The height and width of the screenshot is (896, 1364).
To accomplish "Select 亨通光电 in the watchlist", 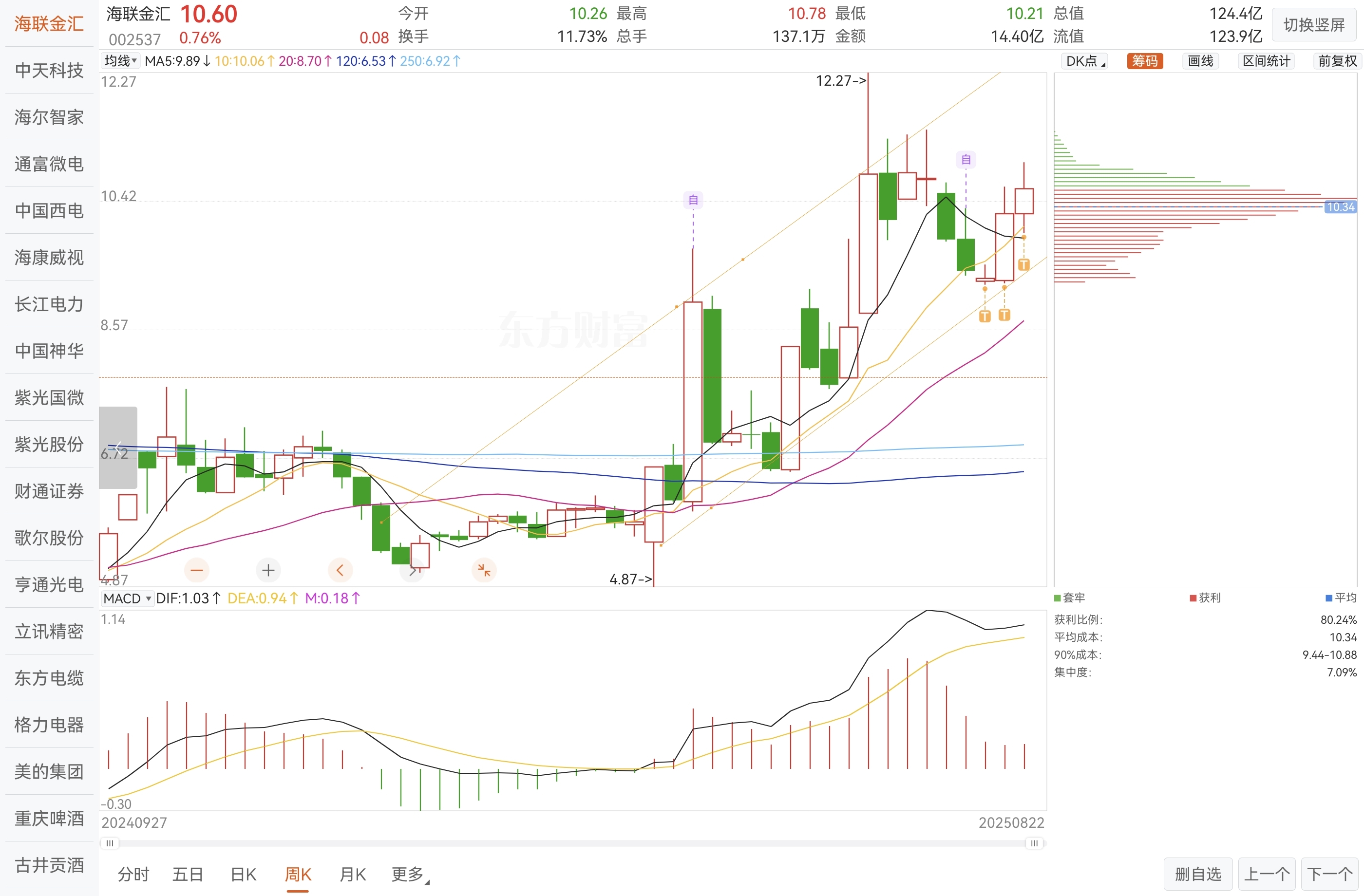I will click(x=49, y=584).
